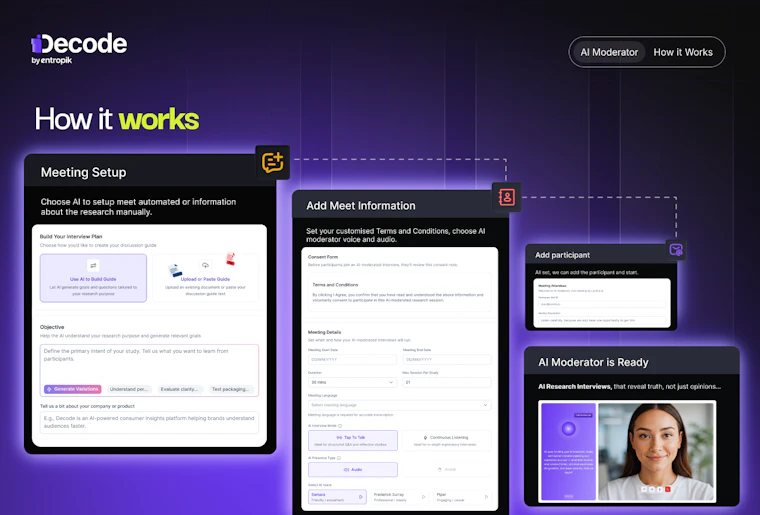Select the Upload or Paste Guide card

[206, 278]
